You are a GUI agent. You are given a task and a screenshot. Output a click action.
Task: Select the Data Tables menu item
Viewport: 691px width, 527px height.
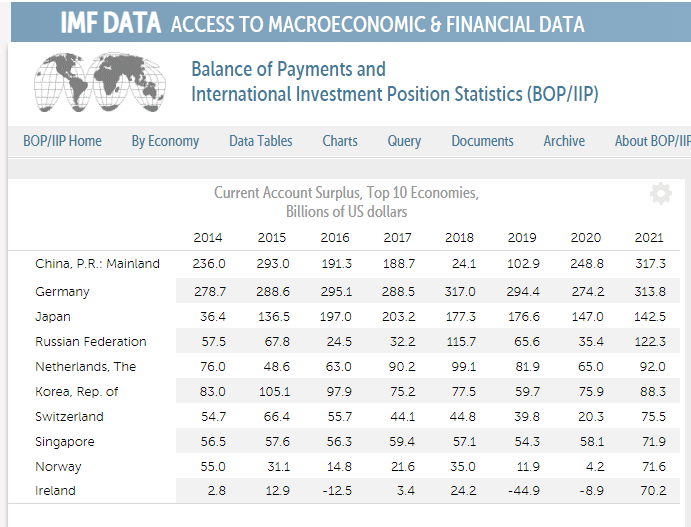point(260,141)
